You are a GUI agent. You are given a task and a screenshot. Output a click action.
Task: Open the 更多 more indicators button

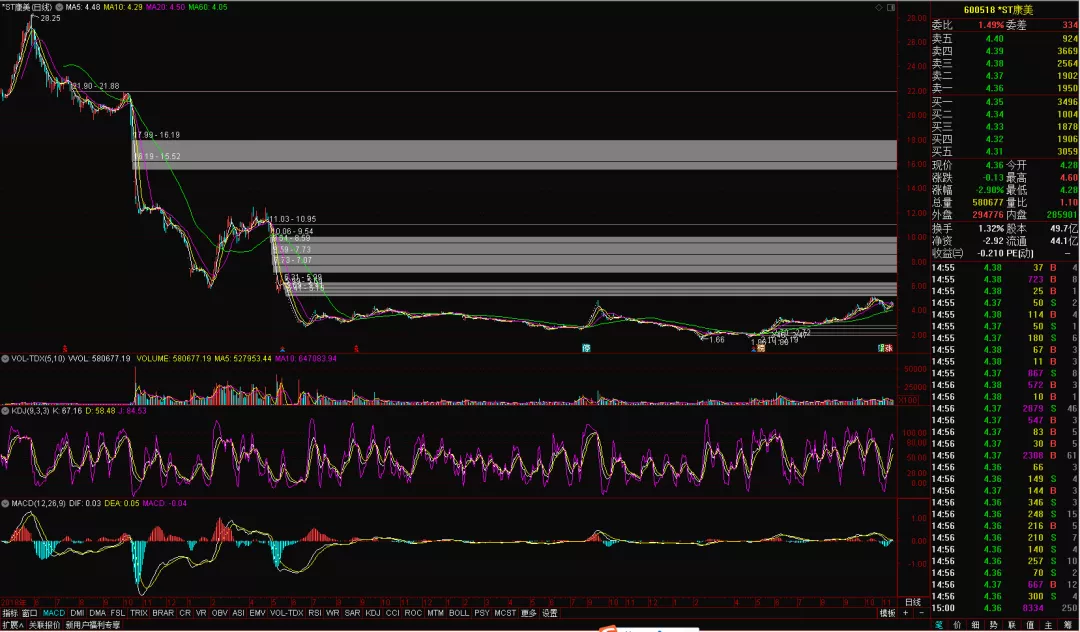(x=528, y=613)
